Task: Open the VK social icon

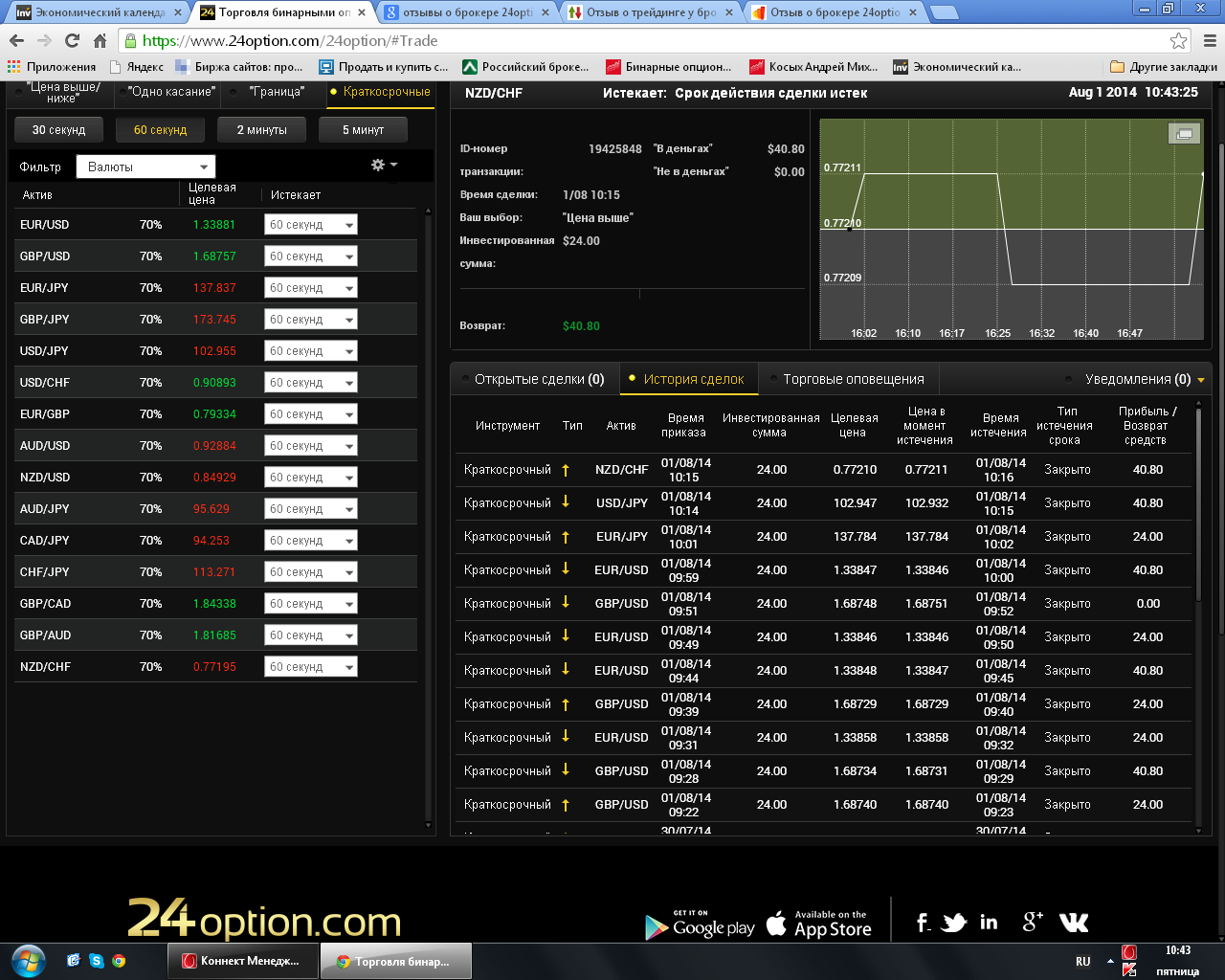Action: [1074, 923]
